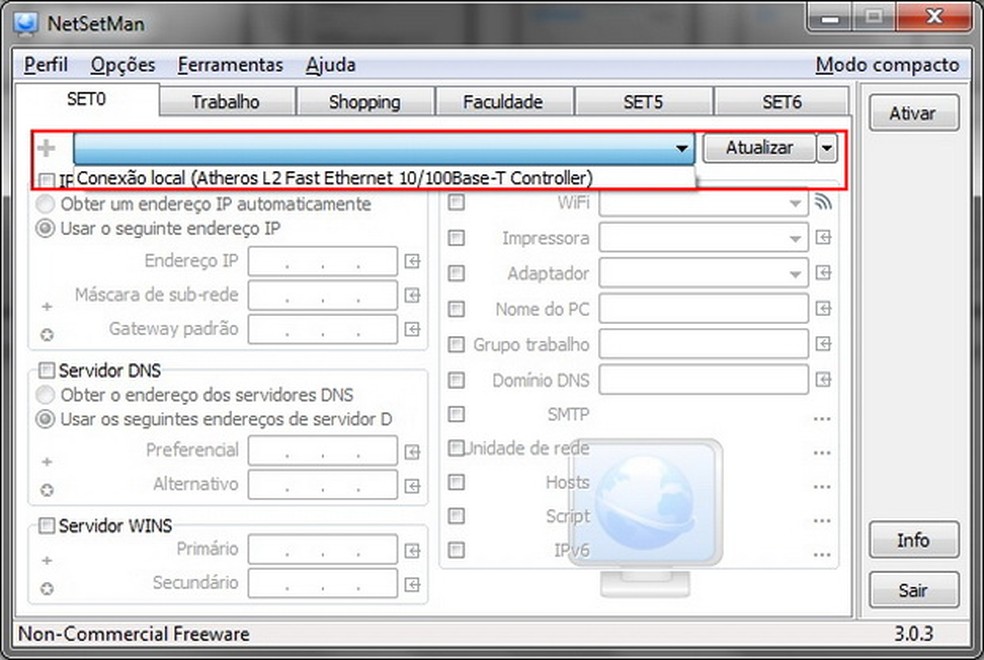
Task: Click the star icon beside Gateway padrão
Action: point(46,335)
